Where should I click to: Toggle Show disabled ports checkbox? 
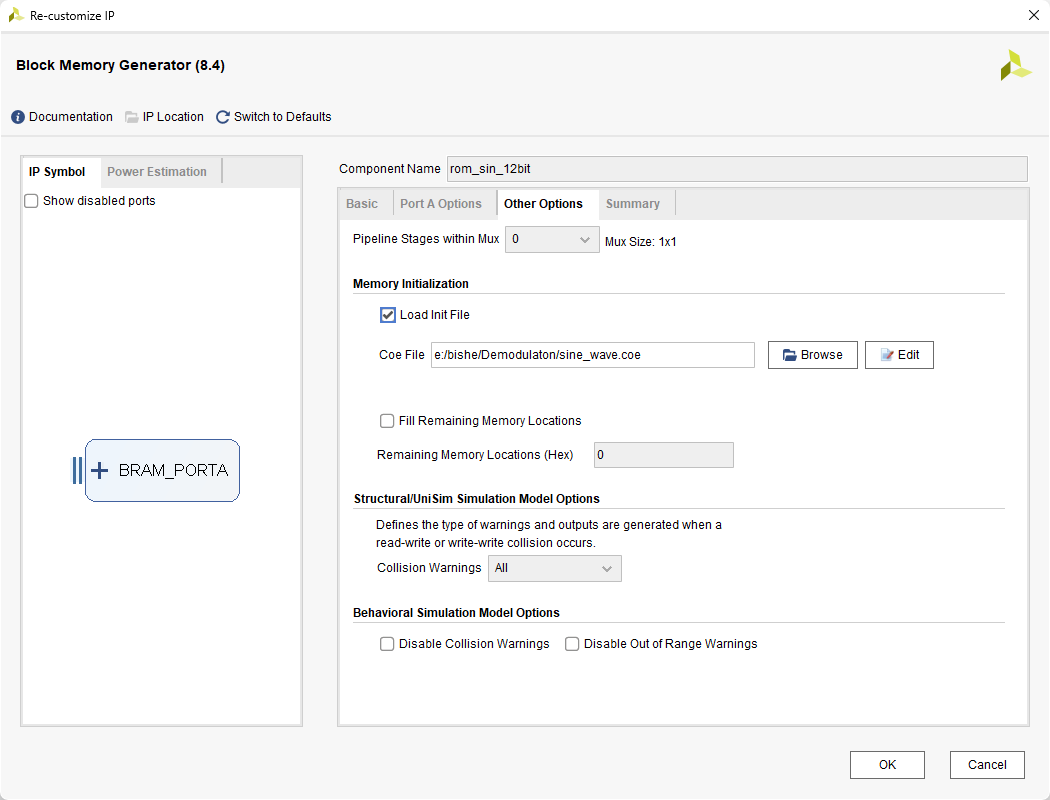pyautogui.click(x=31, y=201)
